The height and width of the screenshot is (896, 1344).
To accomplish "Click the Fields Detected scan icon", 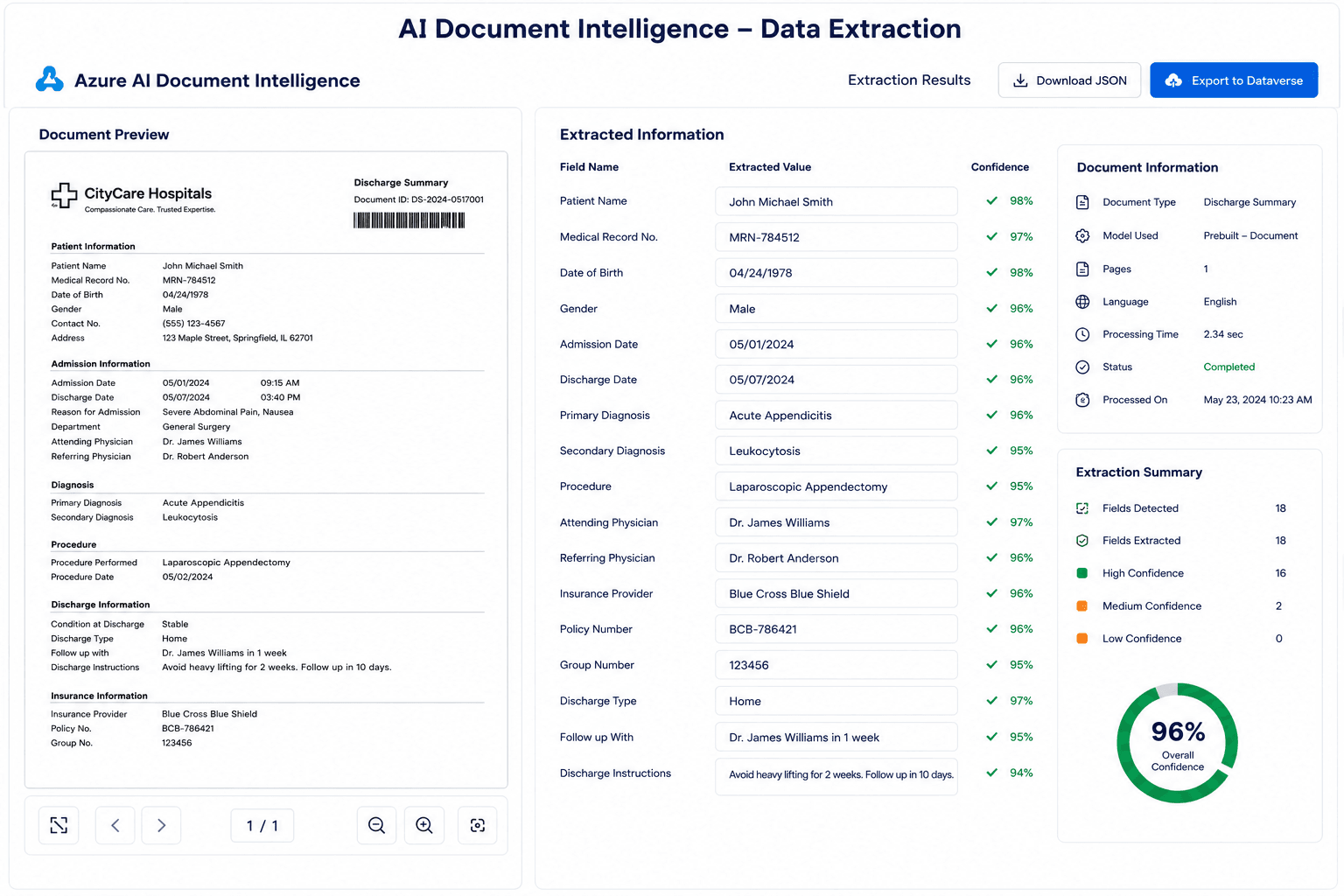I will click(x=1082, y=508).
